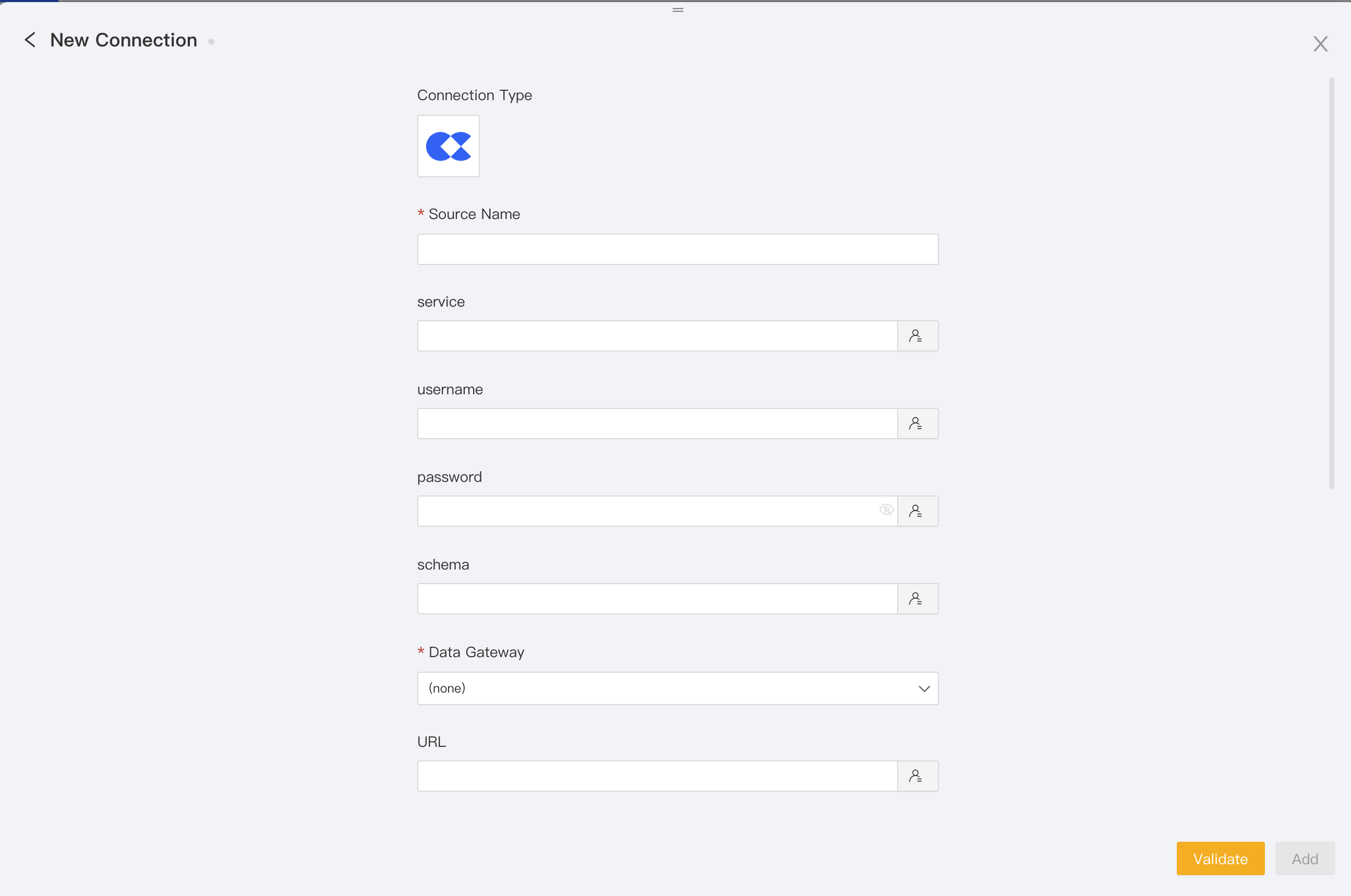
Task: Open the credential picker icon for password
Action: [916, 511]
